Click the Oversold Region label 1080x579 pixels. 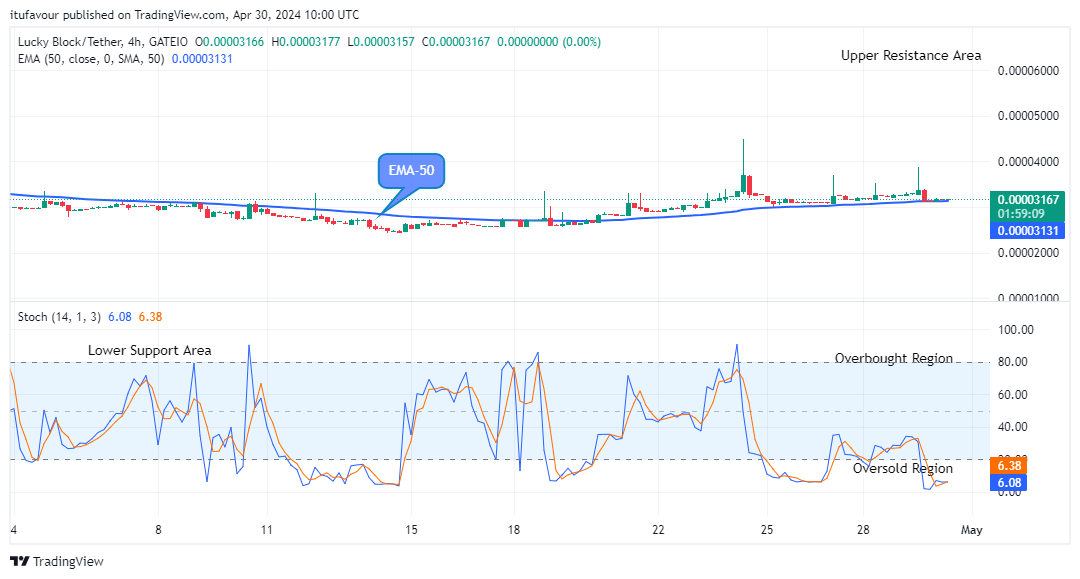(x=902, y=469)
